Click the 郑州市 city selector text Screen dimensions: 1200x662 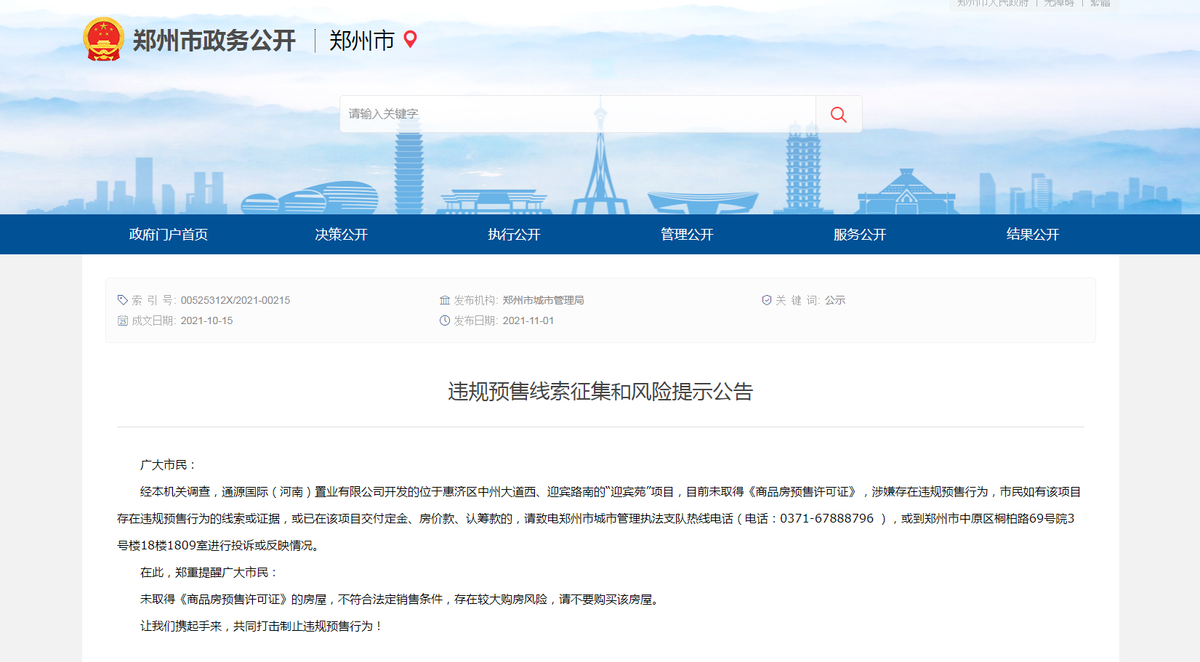point(361,41)
